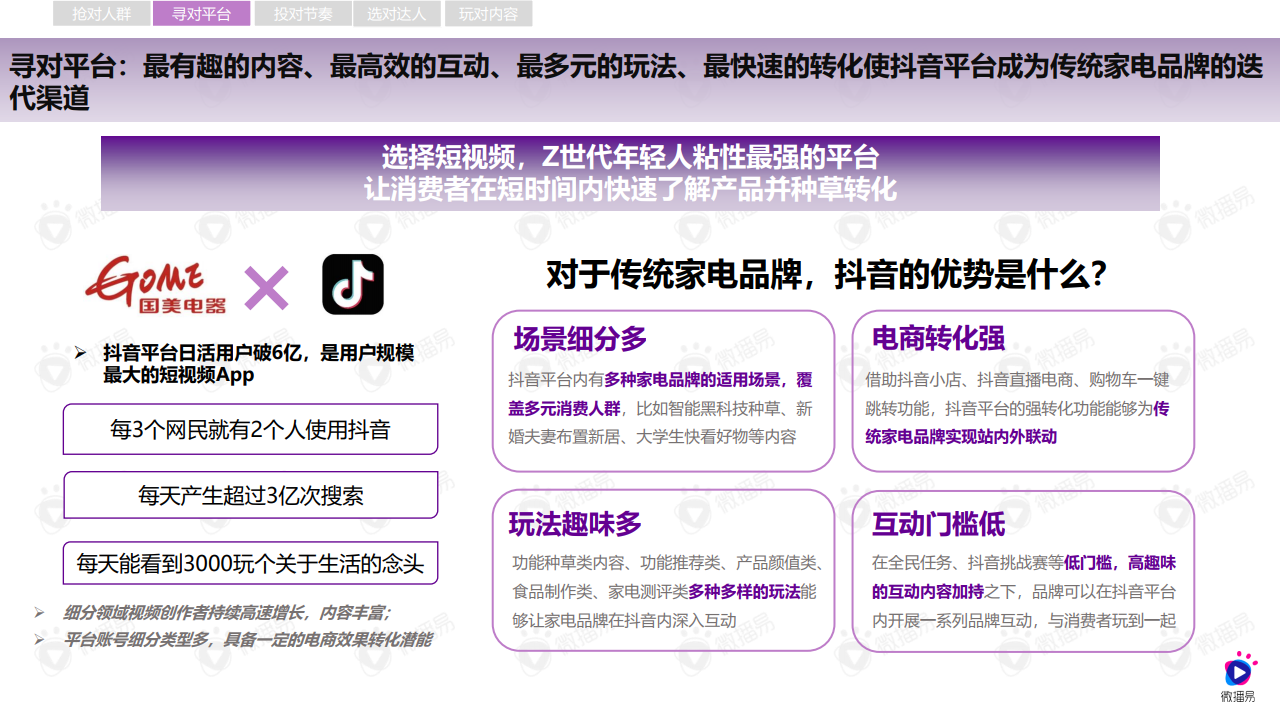Click the 电商转化强 card heading

point(938,338)
